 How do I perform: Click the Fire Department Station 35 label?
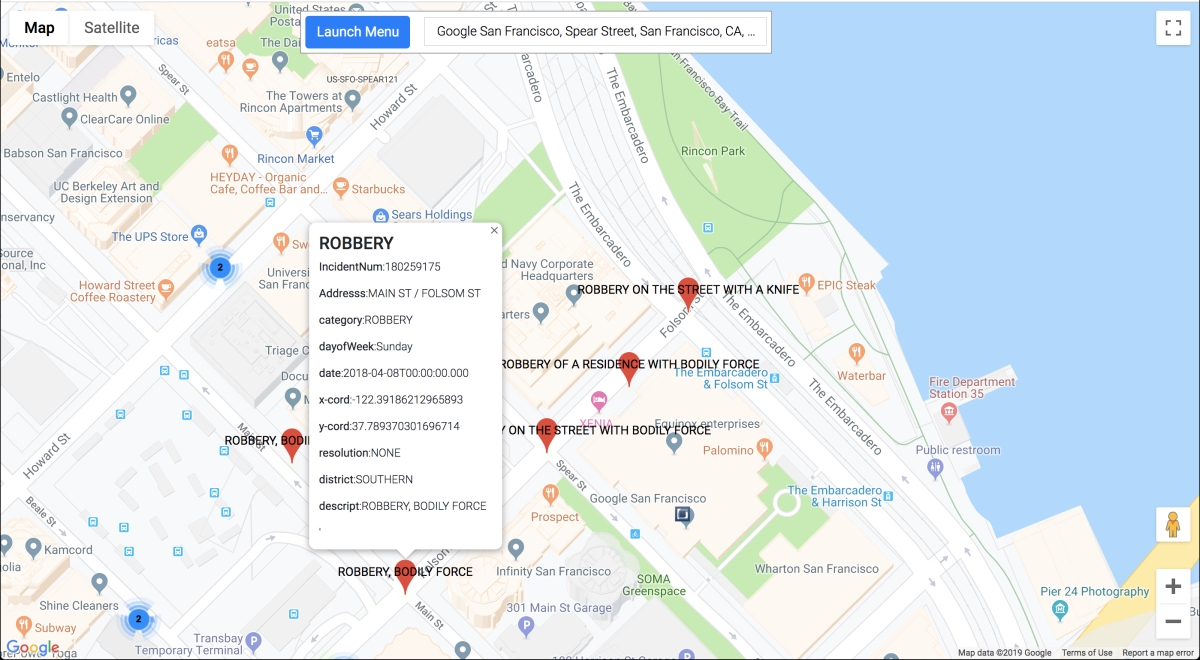pos(971,388)
